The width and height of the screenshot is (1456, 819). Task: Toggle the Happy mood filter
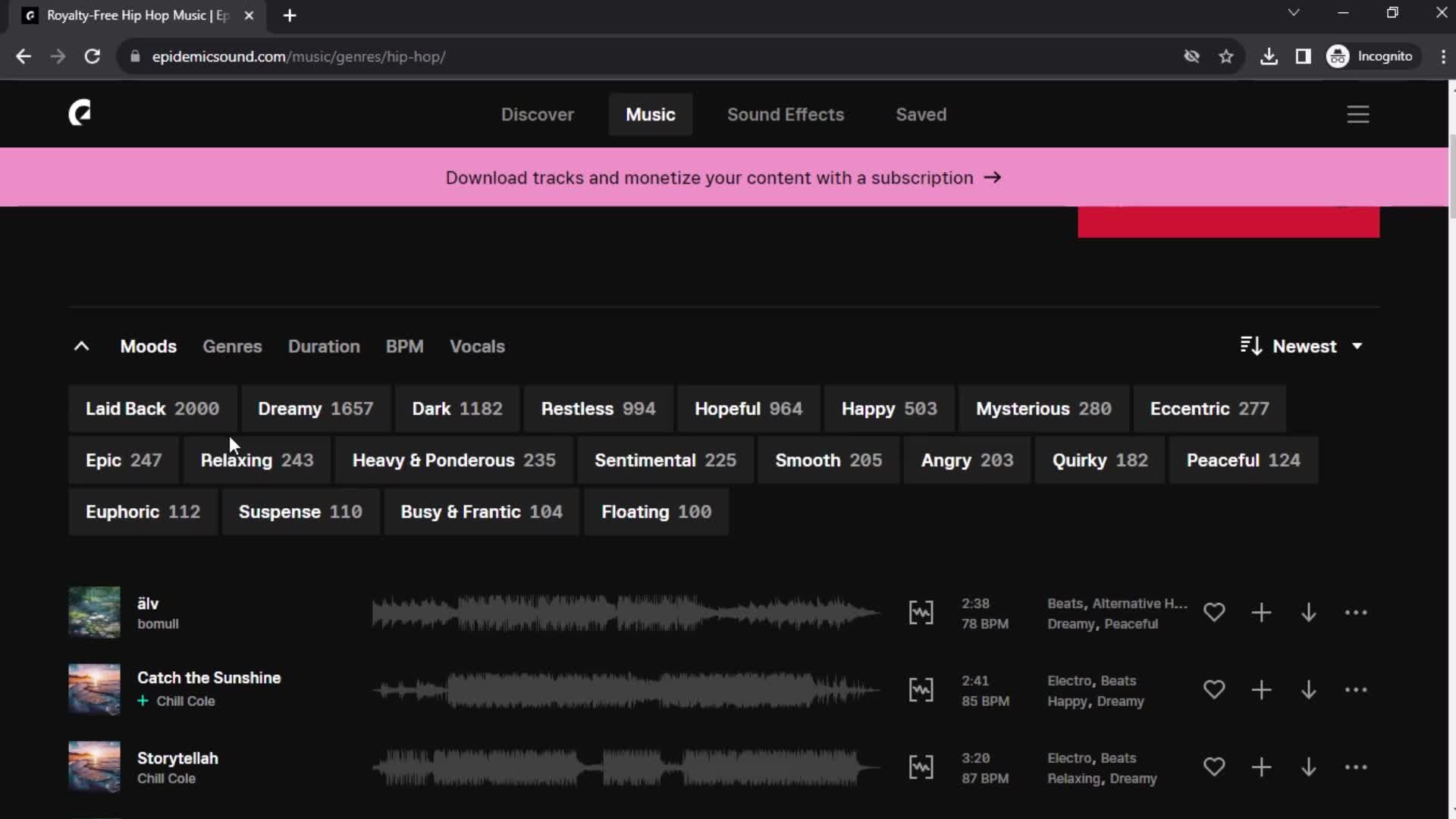890,409
